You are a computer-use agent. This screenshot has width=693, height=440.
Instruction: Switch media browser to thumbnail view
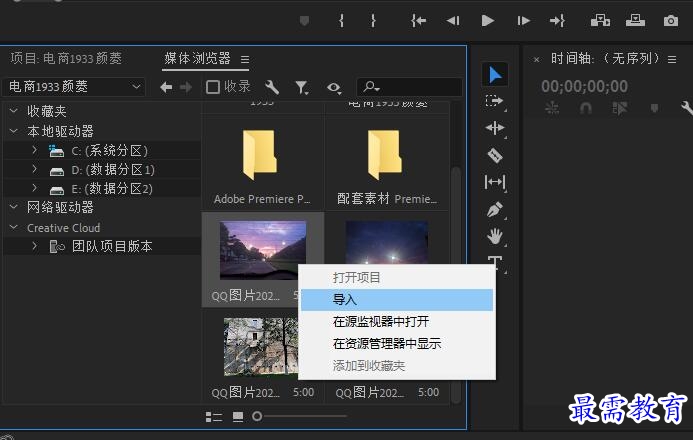coord(238,417)
